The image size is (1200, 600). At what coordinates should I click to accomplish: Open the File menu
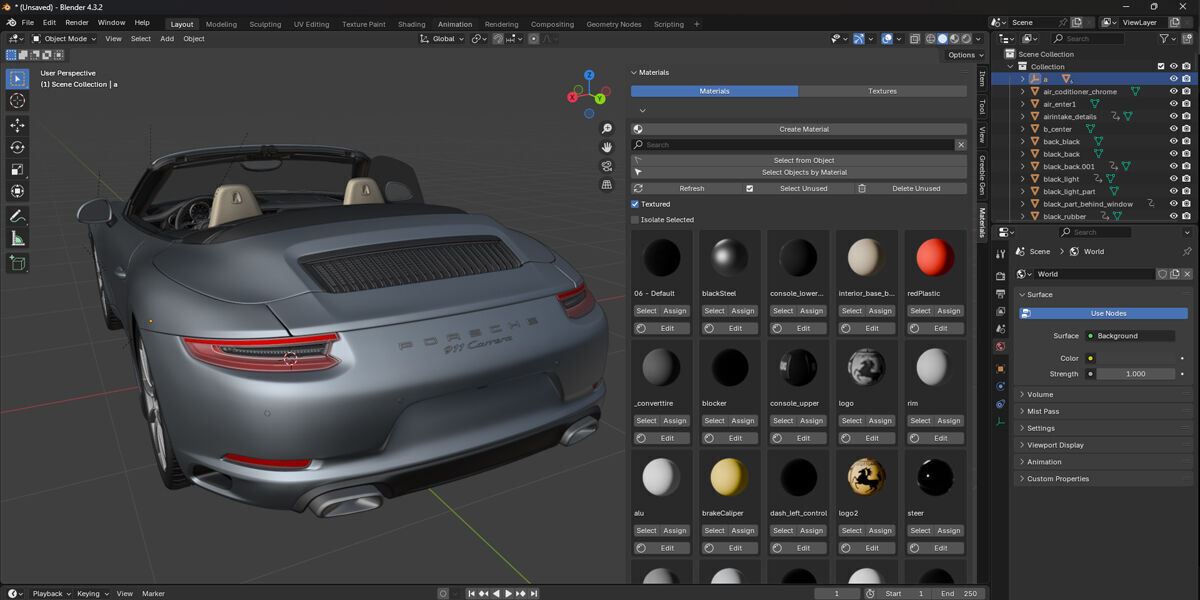(x=27, y=23)
